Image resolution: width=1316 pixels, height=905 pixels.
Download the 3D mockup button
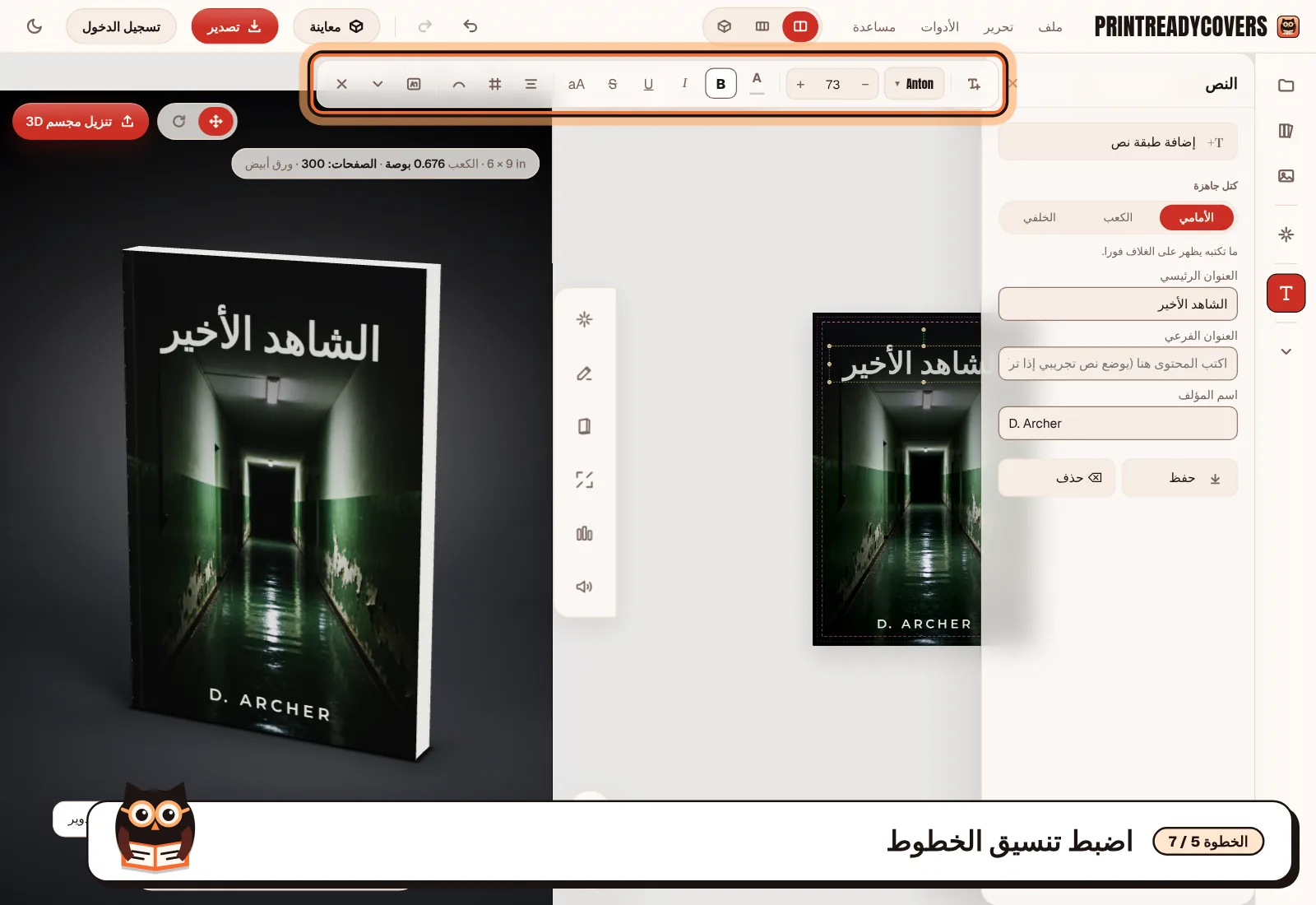81,122
